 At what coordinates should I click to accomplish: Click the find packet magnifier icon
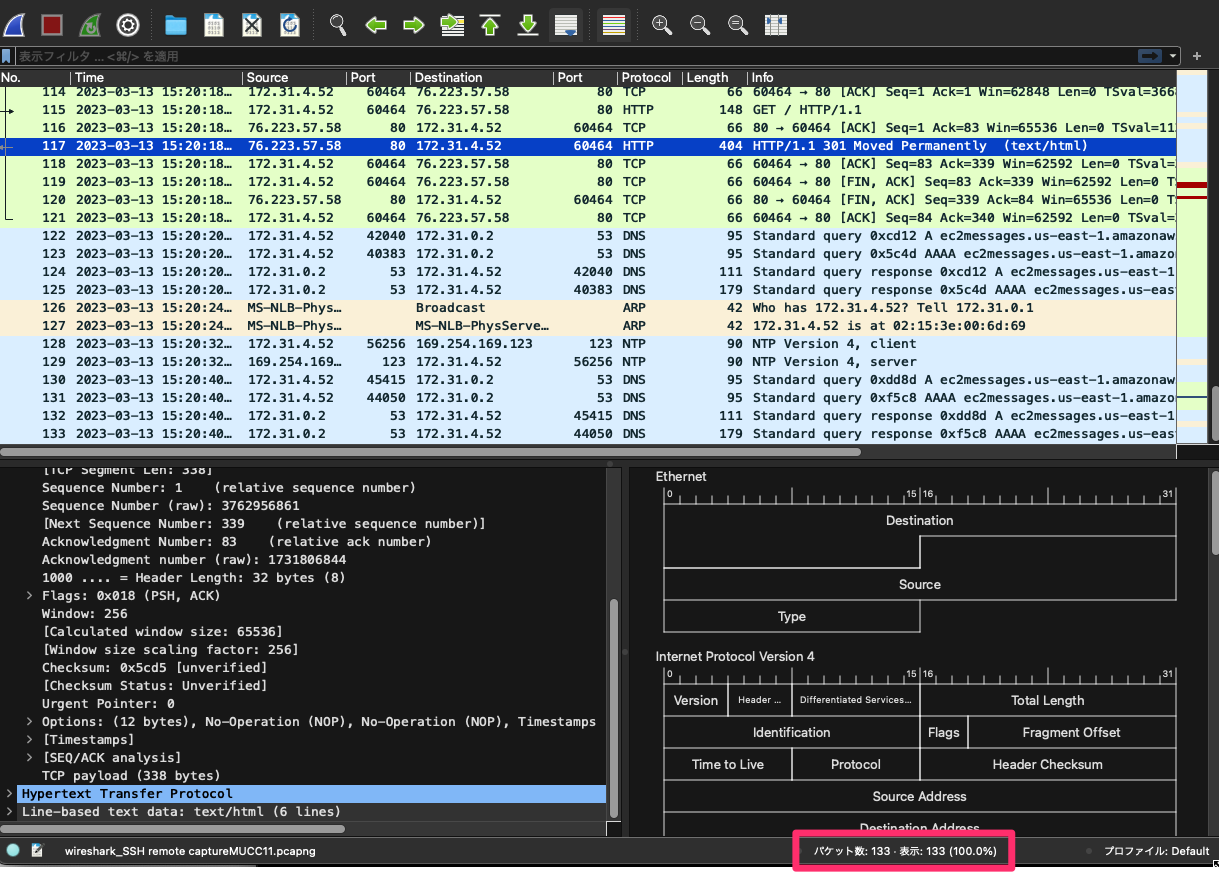338,25
